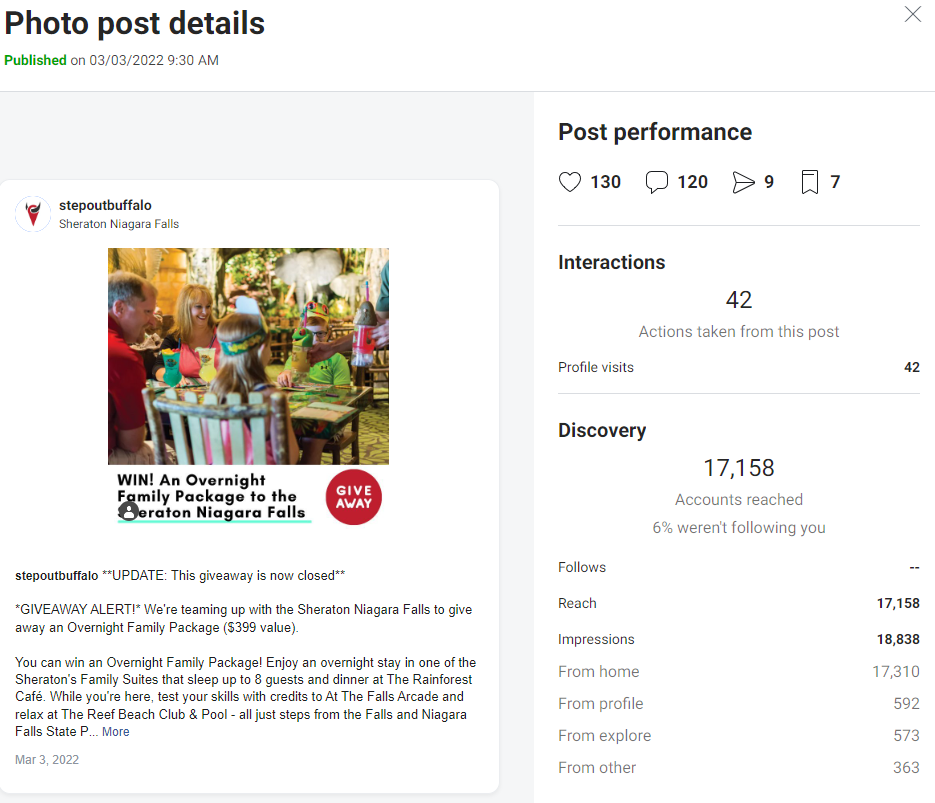This screenshot has height=803, width=935.
Task: Click the comment bubble icon
Action: [x=657, y=182]
